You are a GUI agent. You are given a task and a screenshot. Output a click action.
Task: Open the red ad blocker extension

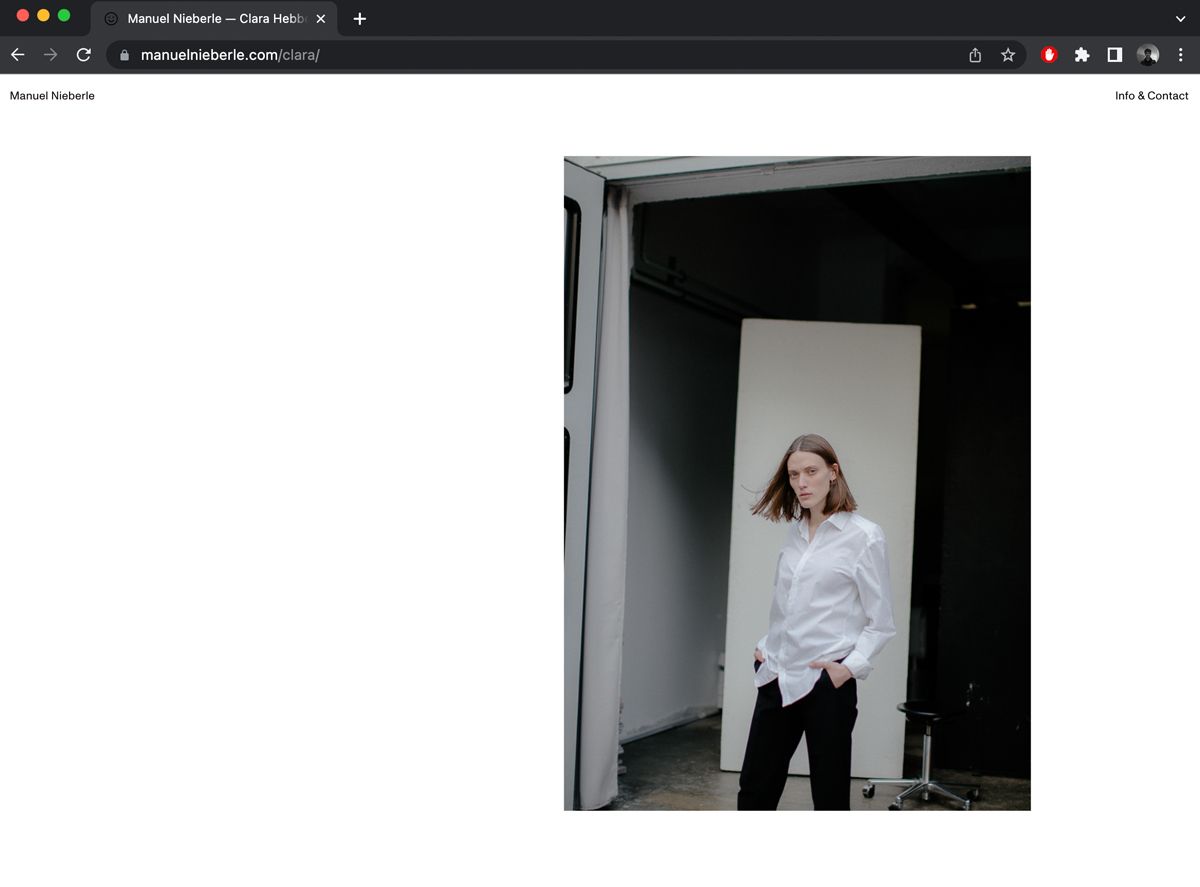click(1049, 55)
